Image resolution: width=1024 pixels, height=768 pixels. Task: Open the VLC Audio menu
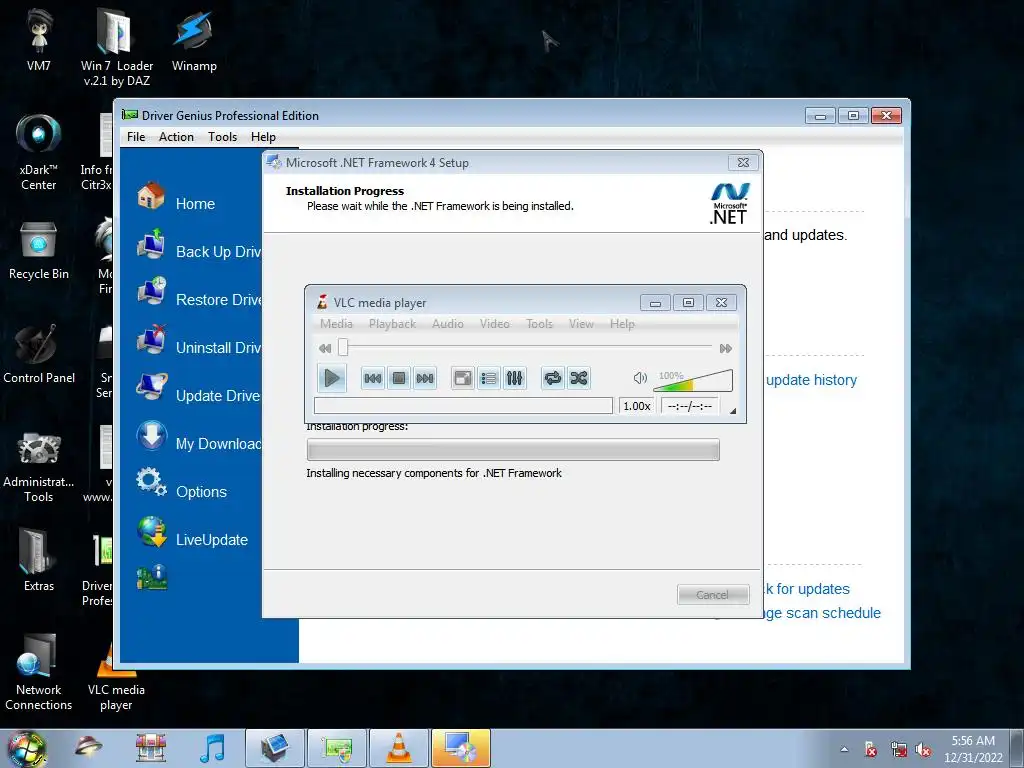coord(448,324)
